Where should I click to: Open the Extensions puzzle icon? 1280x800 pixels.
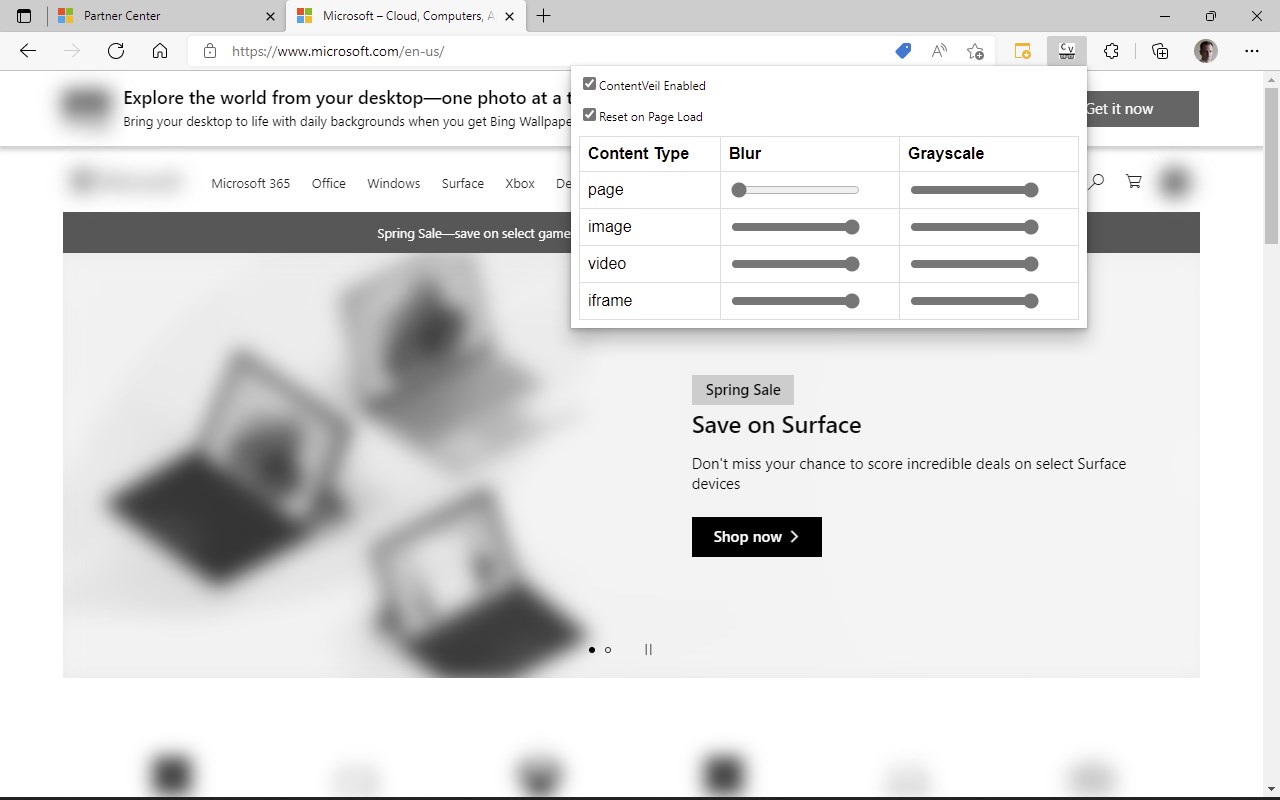tap(1111, 51)
